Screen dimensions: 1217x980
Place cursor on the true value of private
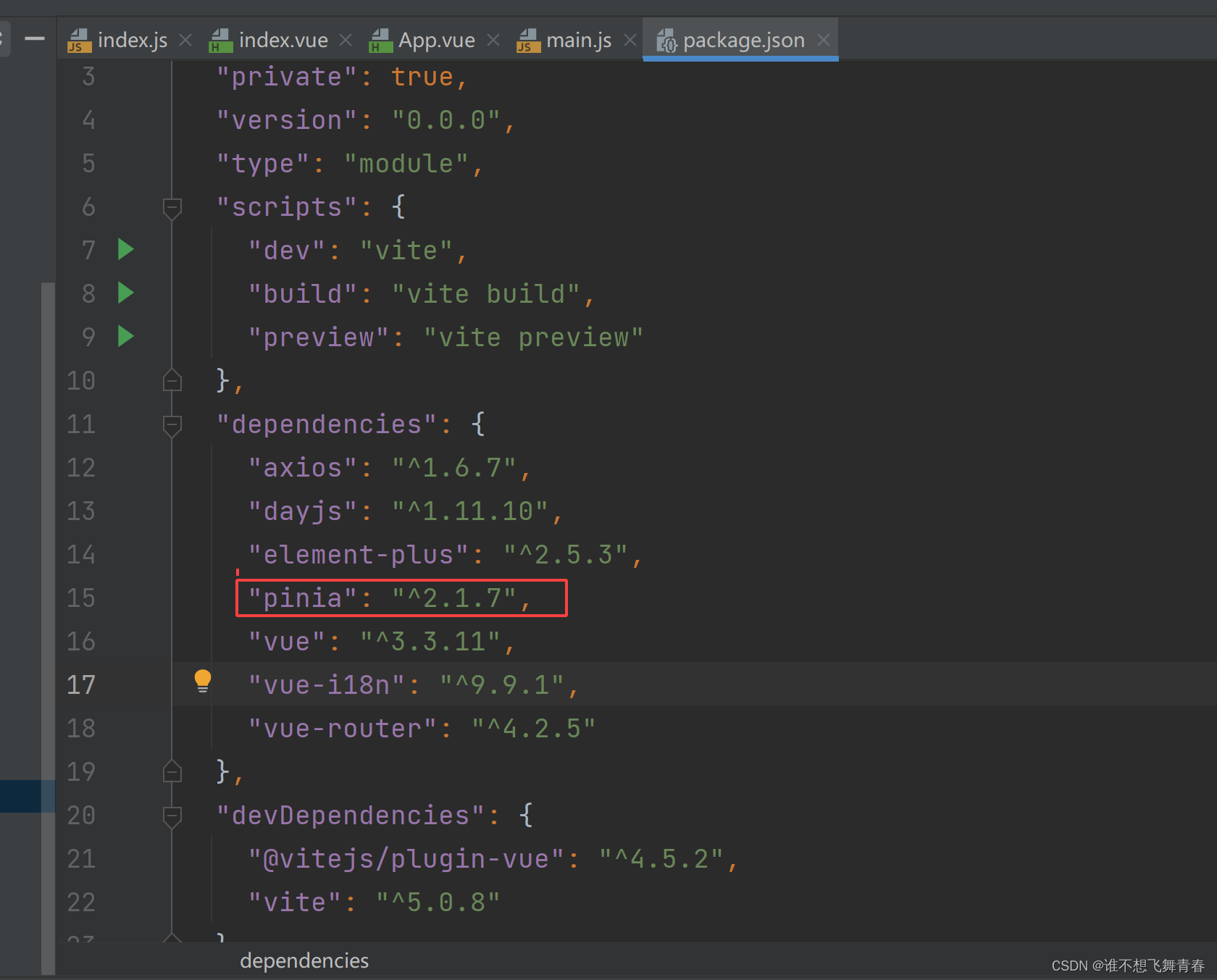(422, 77)
